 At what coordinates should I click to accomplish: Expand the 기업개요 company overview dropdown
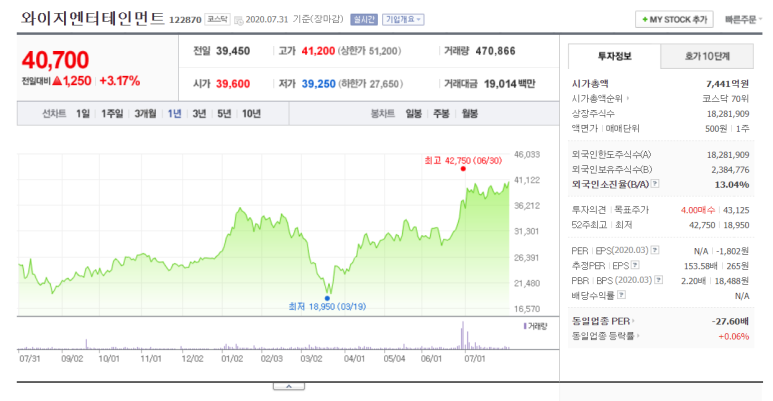point(403,19)
